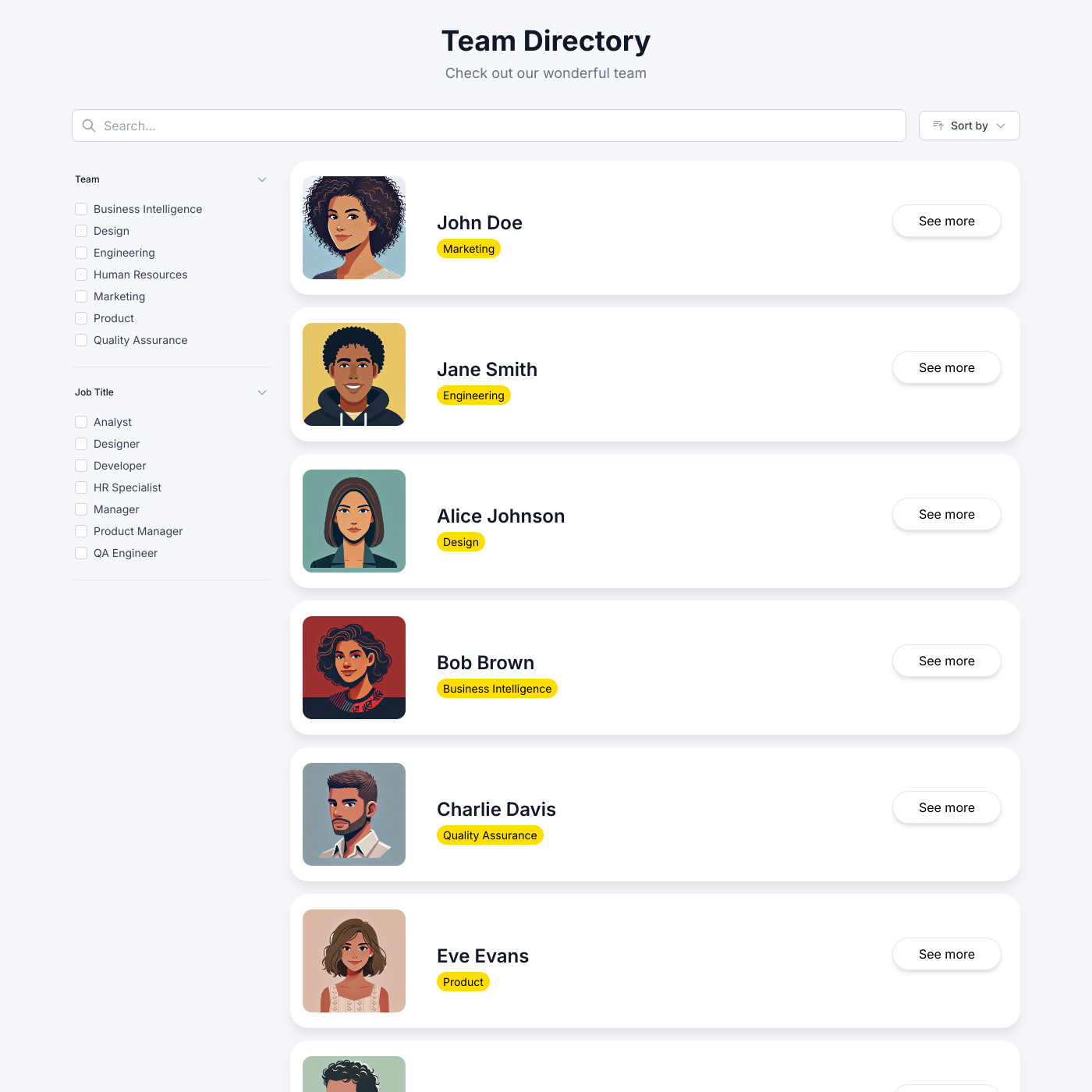The height and width of the screenshot is (1092, 1092).
Task: Click the sort lines icon in Sort by
Action: (x=938, y=126)
